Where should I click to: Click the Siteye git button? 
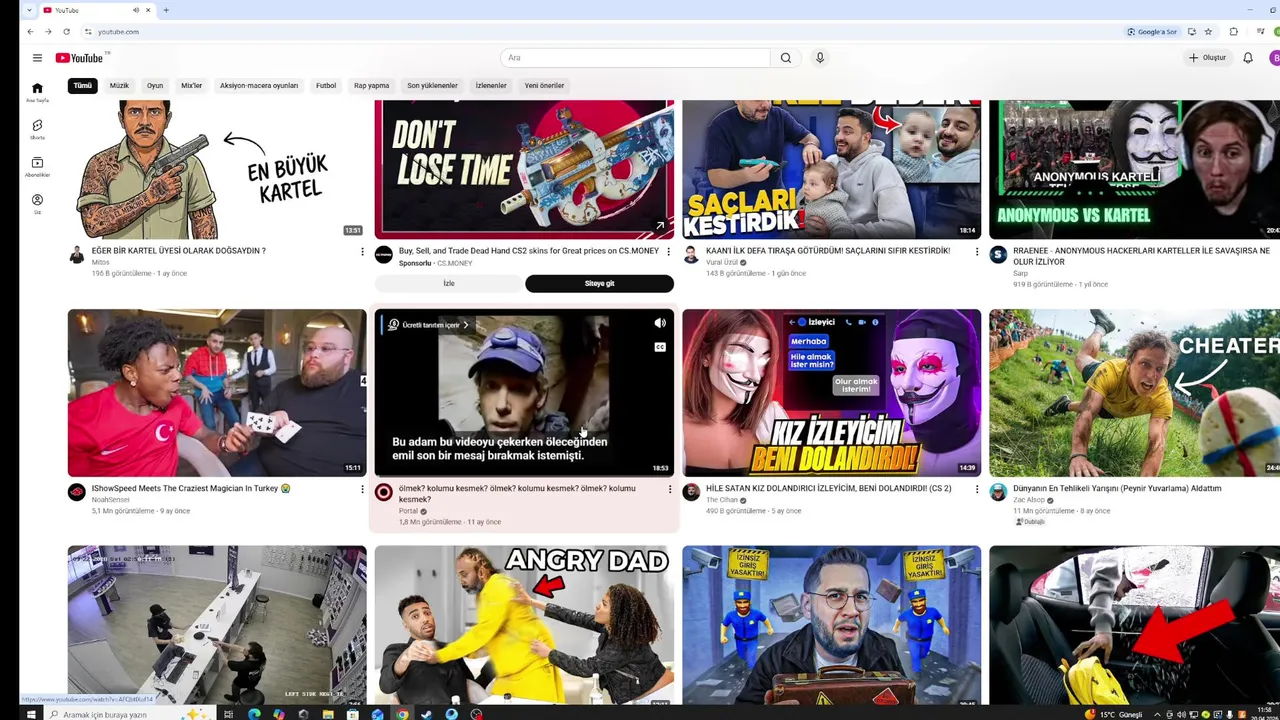pyautogui.click(x=599, y=284)
